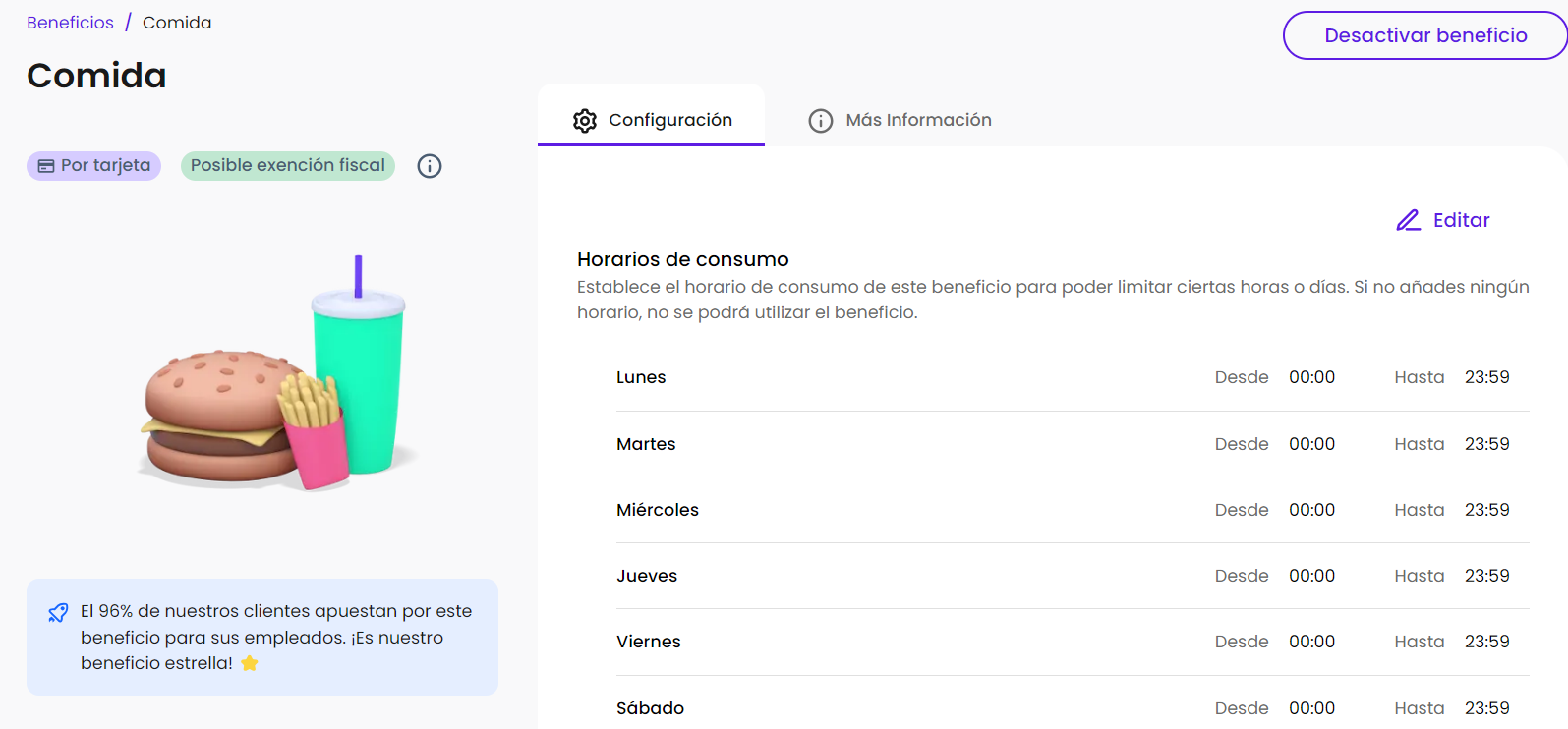Click the card icon in Por tarjeta badge
1568x729 pixels.
point(46,166)
